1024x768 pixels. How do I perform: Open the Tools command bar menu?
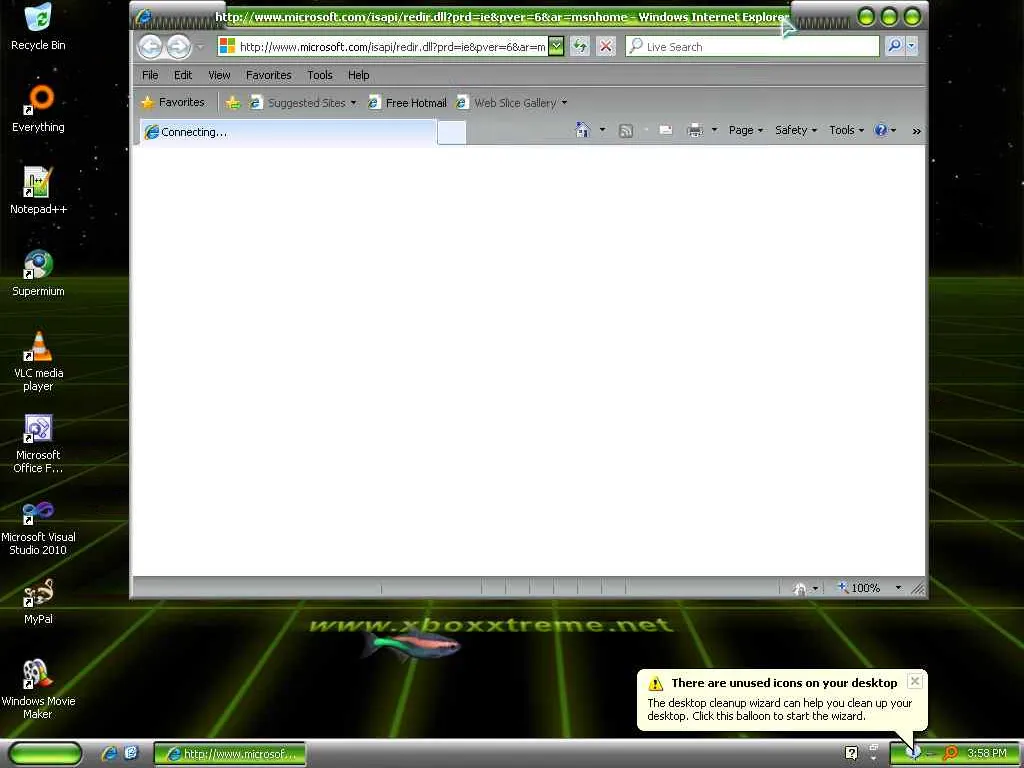click(846, 131)
